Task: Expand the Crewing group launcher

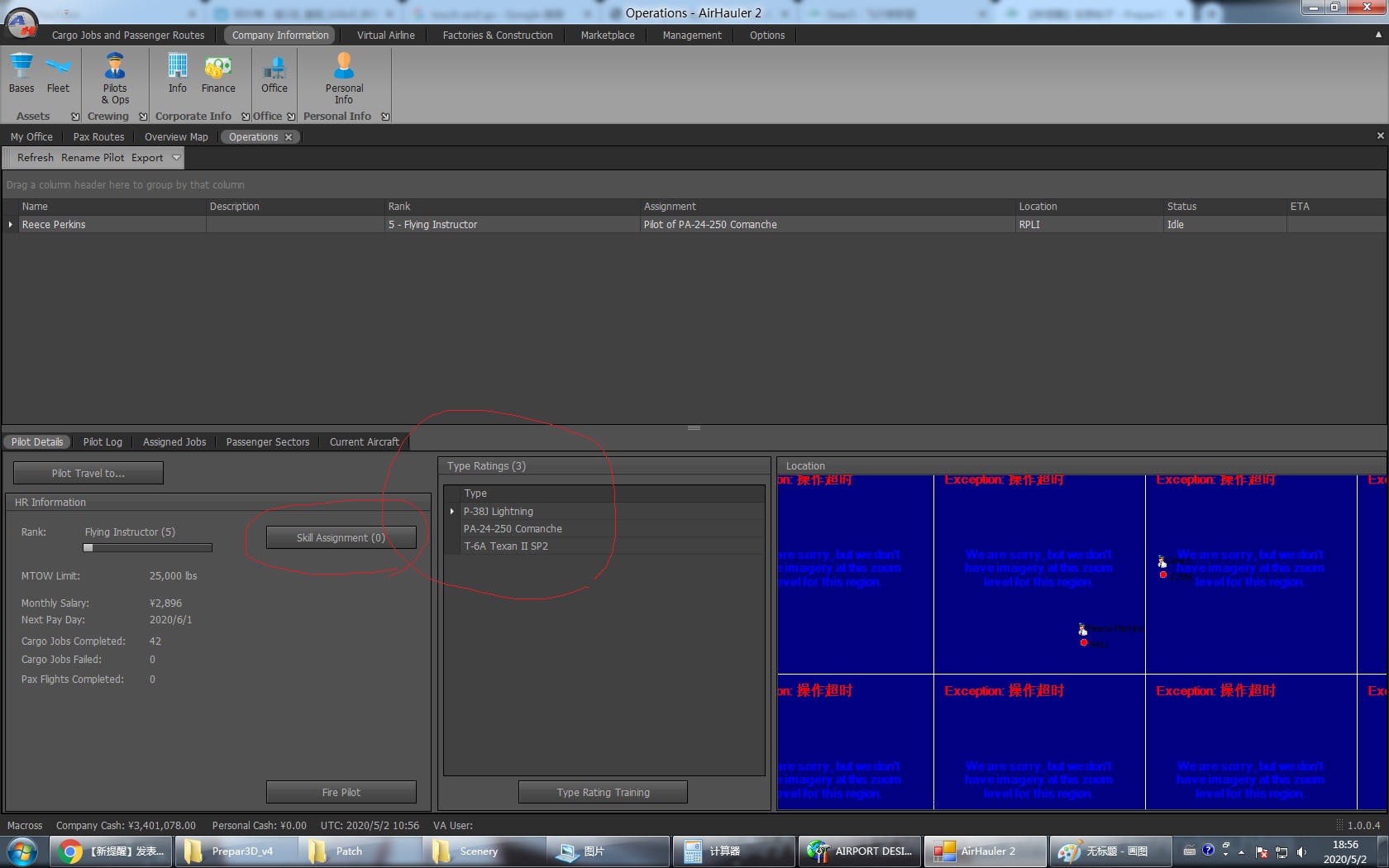Action: (143, 117)
